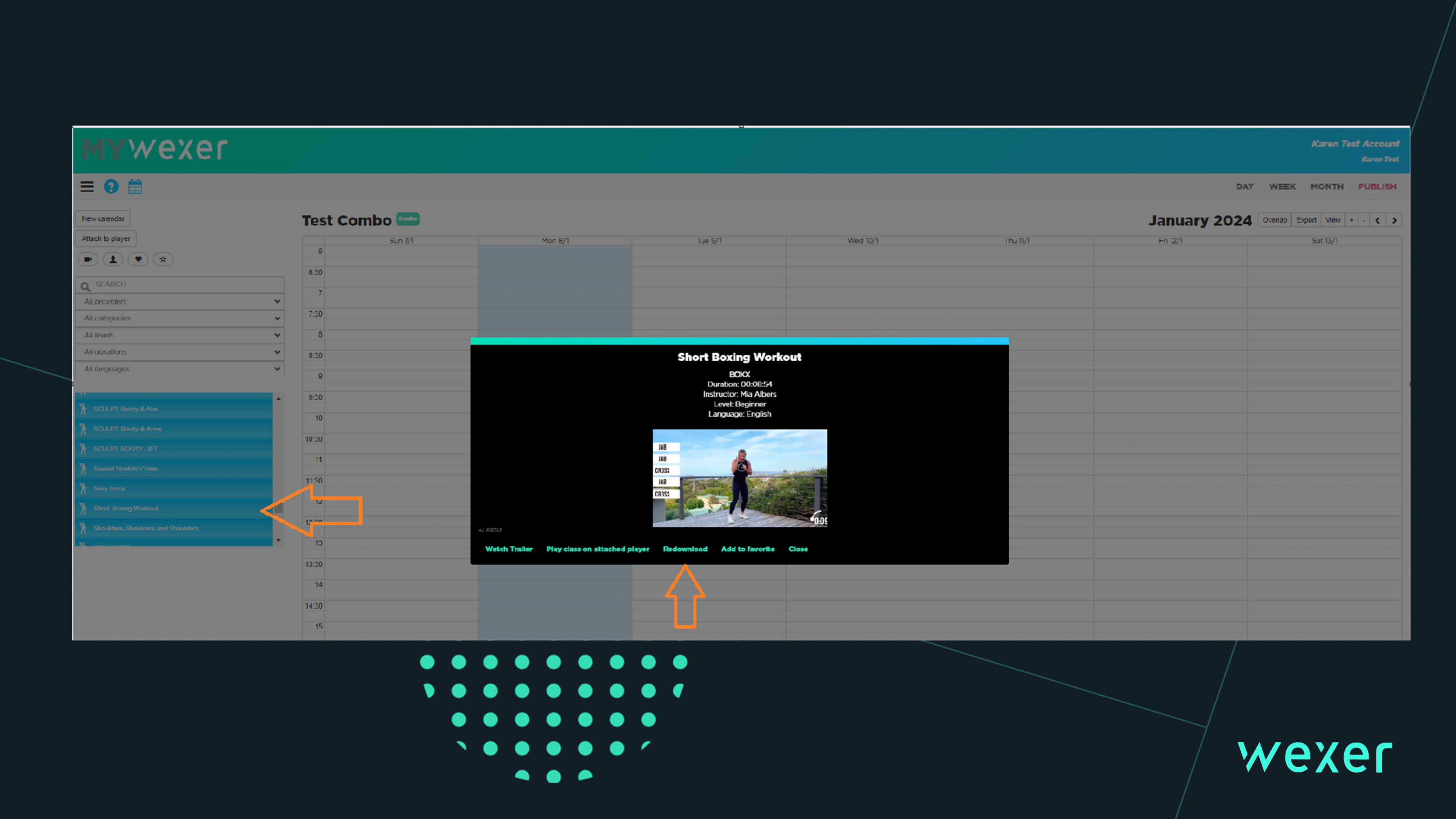
Task: Click figure icon beside Shoulders, Shoulders and Shoulders
Action: coord(83,528)
